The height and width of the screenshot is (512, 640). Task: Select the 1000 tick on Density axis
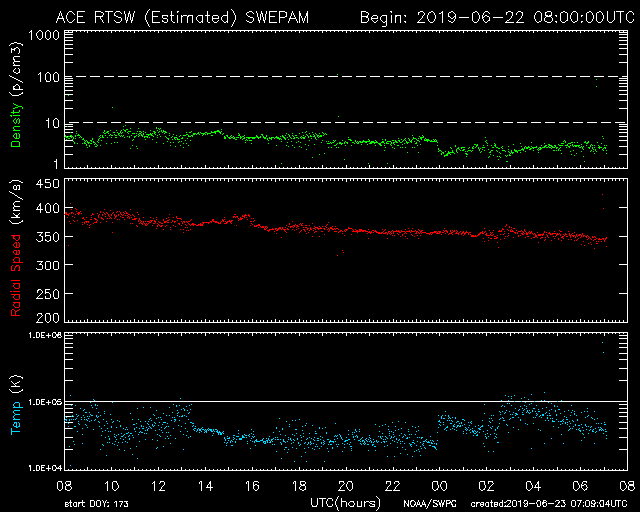pos(42,35)
